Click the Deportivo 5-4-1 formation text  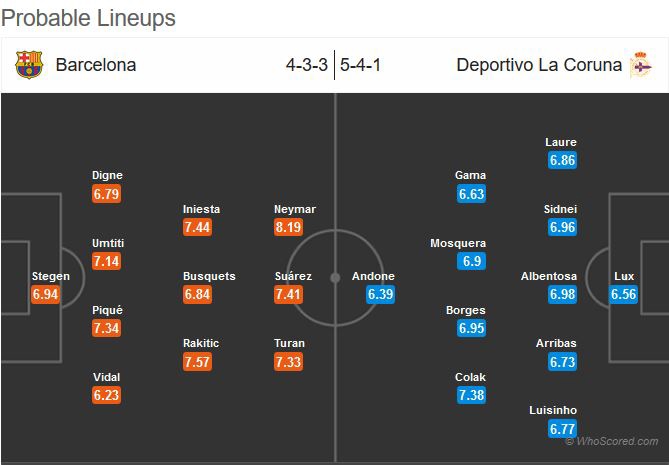tap(363, 66)
